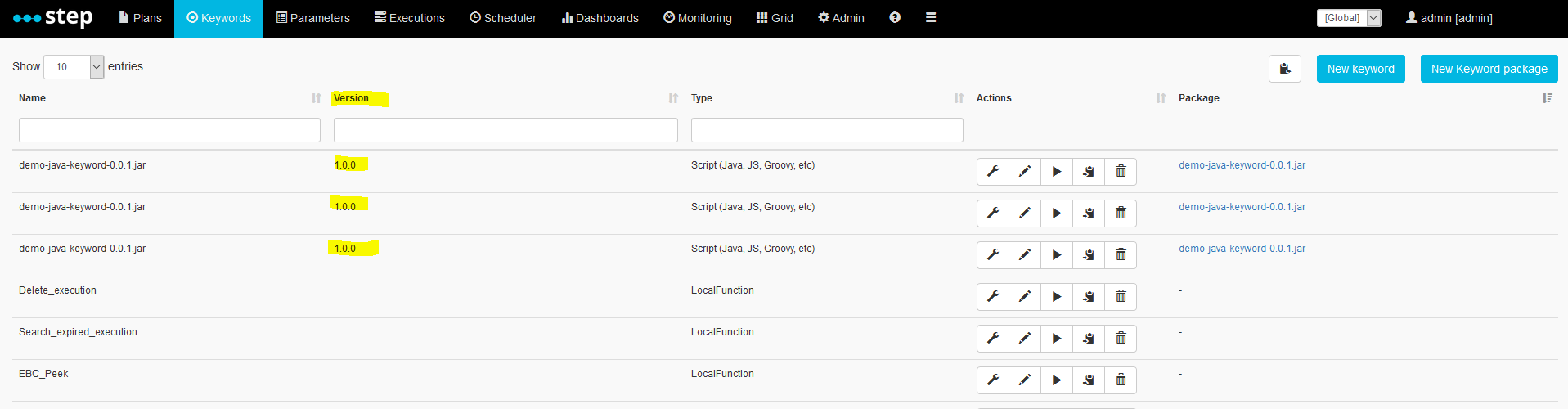Screen dimensions: 1568x409
Task: Open the Global project selector dropdown
Action: click(x=1349, y=18)
